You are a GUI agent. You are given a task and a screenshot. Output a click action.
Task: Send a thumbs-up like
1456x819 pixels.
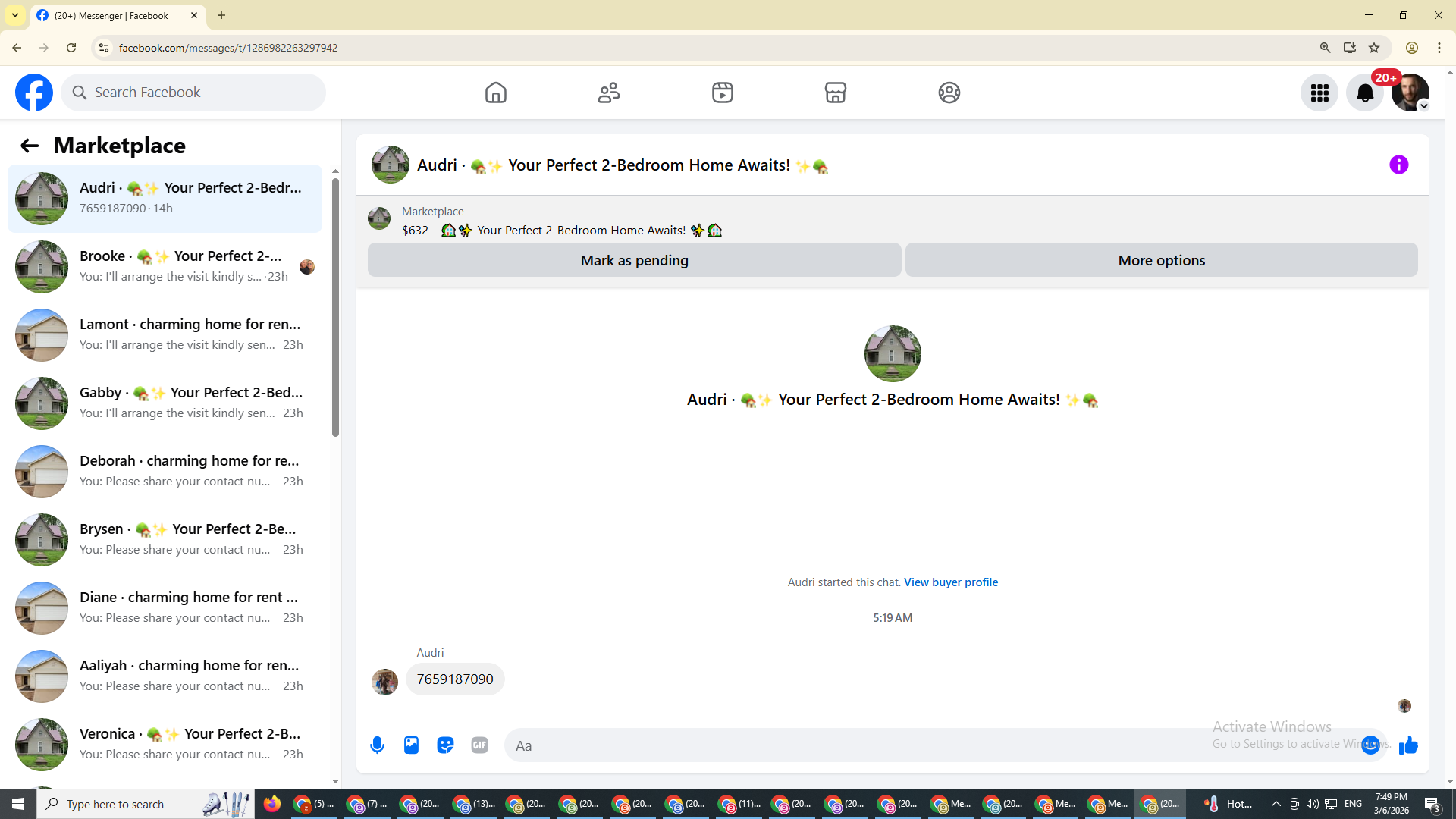[x=1408, y=745]
